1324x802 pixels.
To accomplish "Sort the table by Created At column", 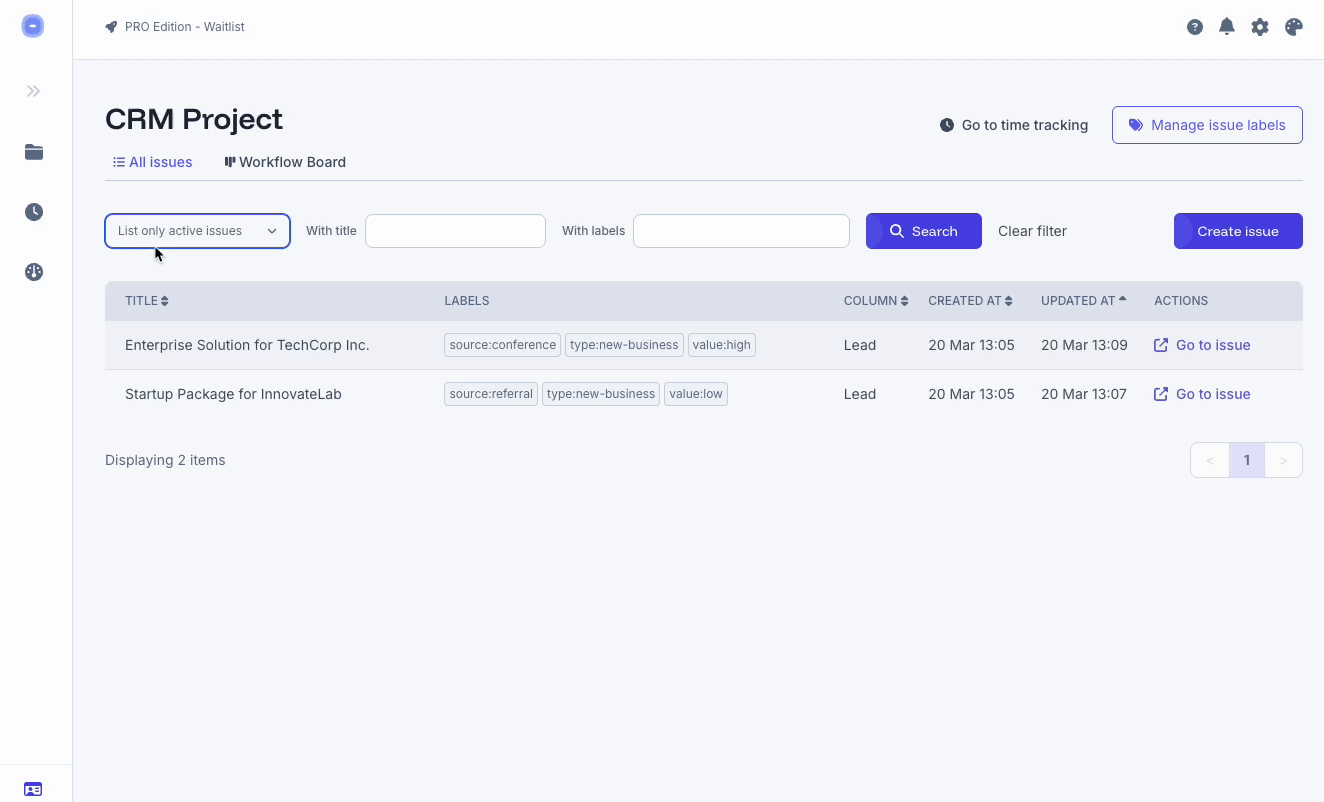I will tap(970, 301).
